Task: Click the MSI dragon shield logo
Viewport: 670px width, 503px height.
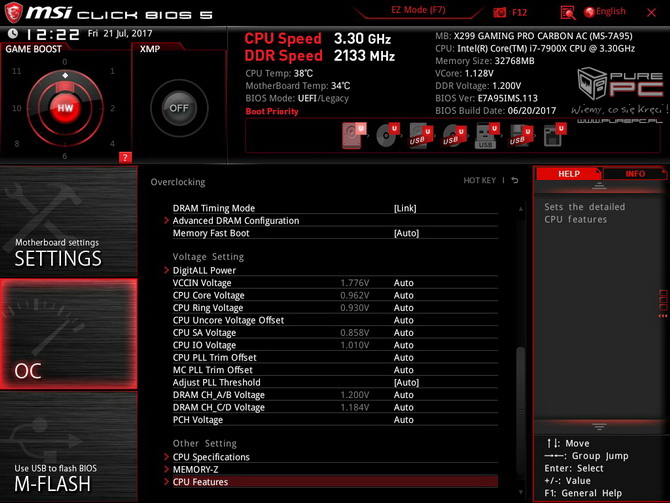Action: (x=13, y=13)
